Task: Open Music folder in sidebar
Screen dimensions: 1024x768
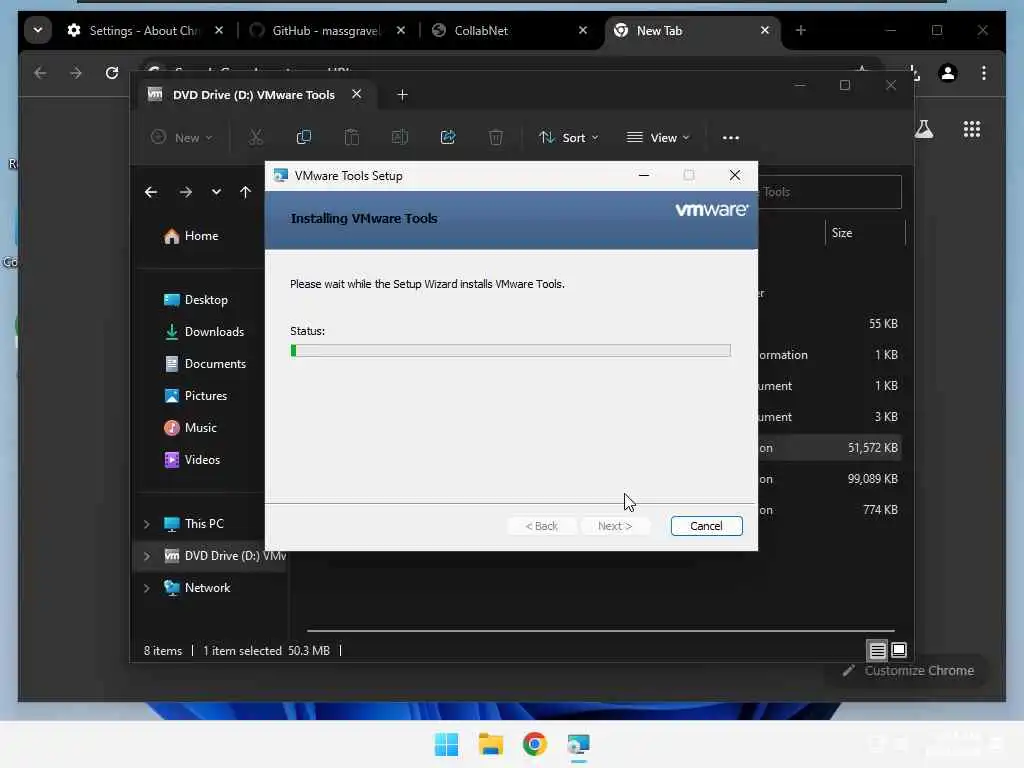Action: (190, 428)
